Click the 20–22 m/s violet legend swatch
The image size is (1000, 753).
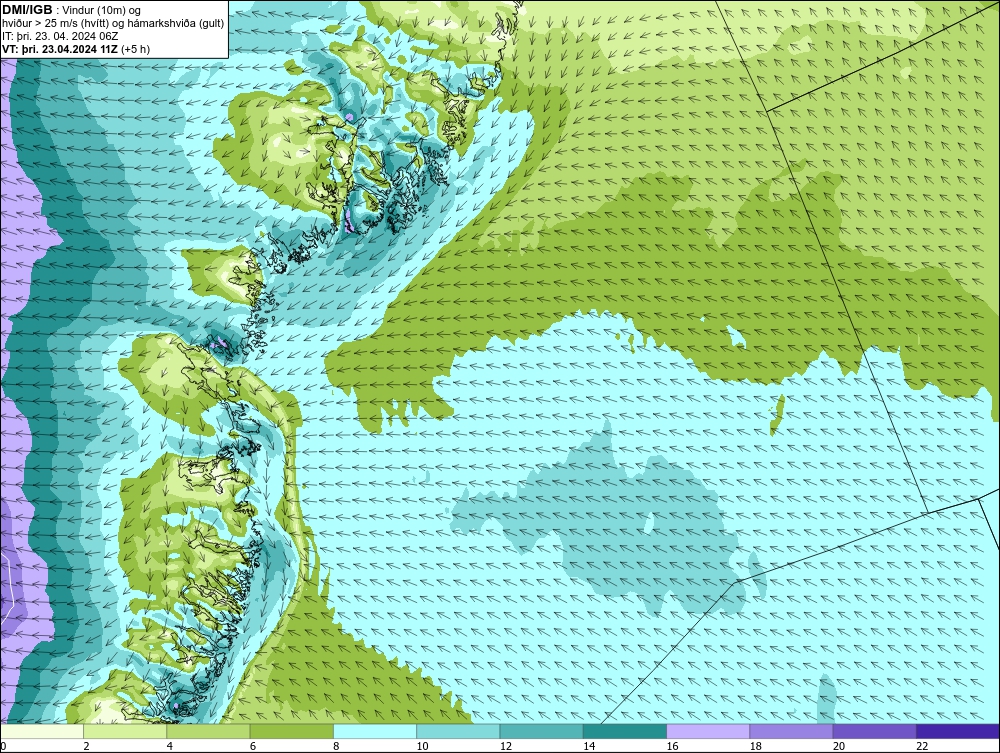pos(874,731)
